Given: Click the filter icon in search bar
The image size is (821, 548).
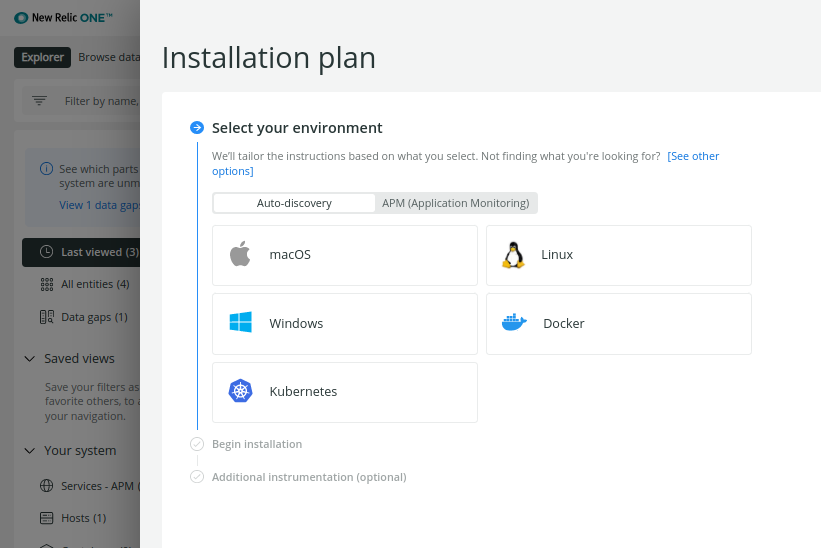Looking at the screenshot, I should (40, 101).
